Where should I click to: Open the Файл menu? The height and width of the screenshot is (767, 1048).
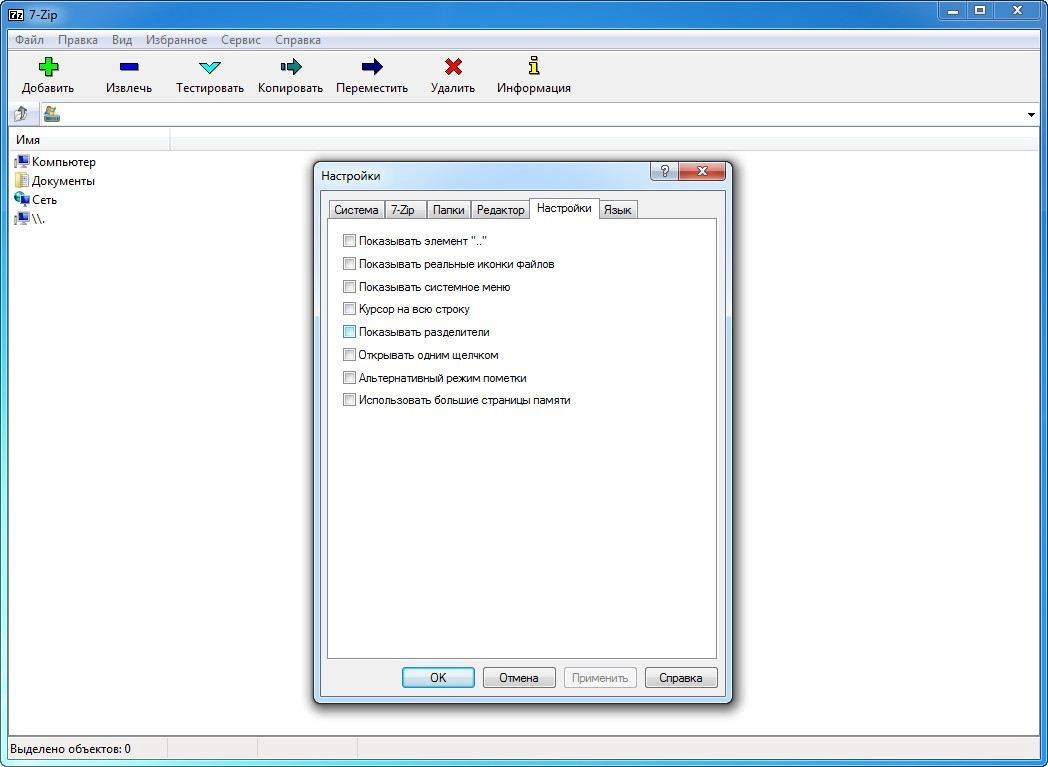pos(29,40)
